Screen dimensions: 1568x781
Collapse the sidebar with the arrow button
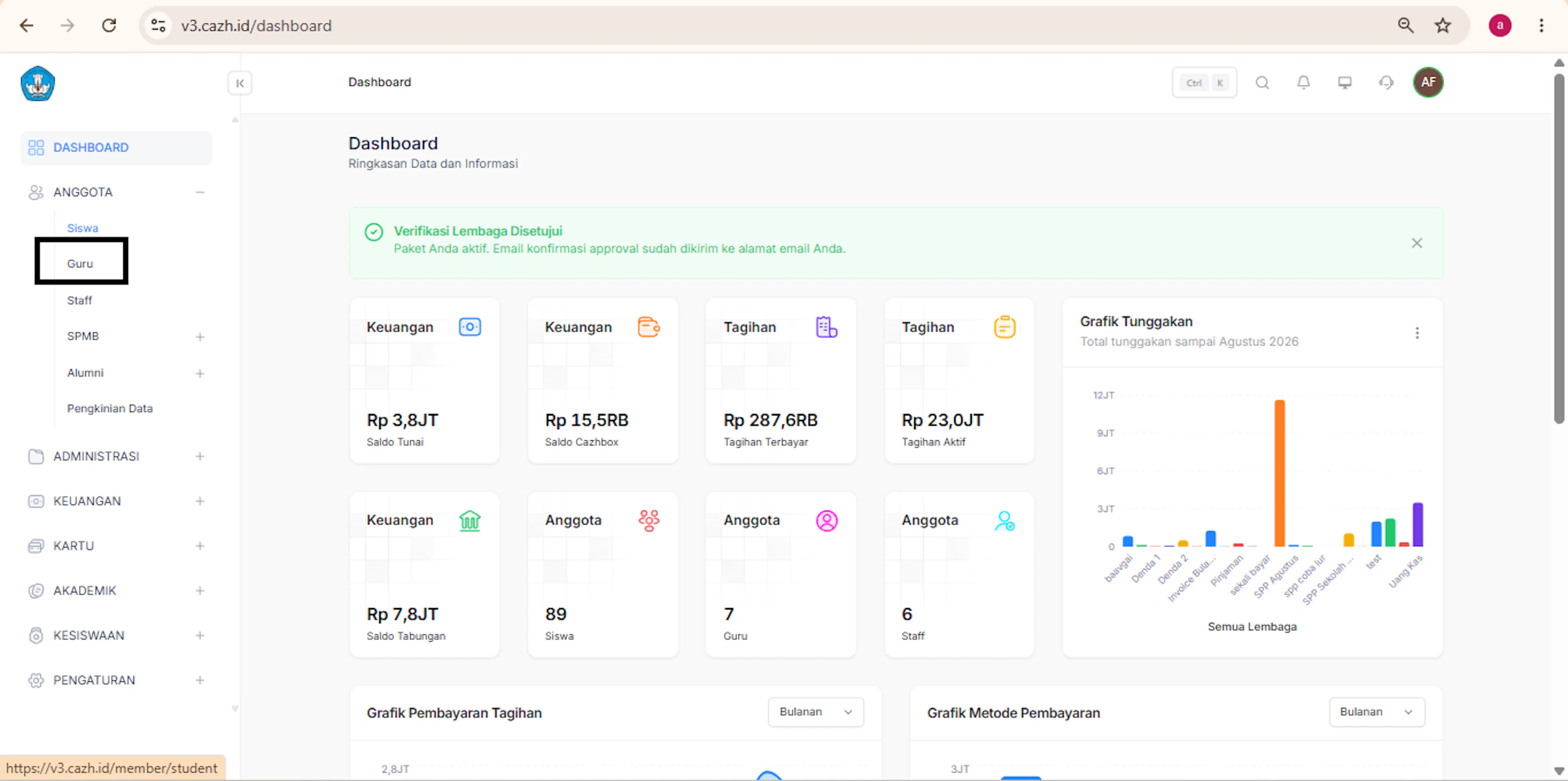point(240,83)
